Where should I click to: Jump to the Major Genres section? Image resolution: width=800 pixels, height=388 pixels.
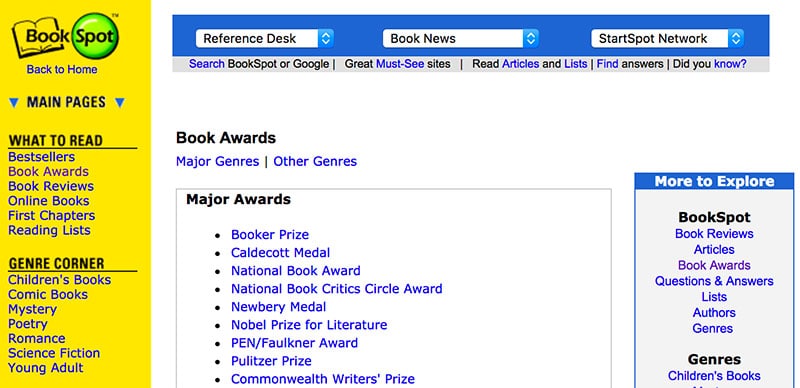tap(217, 162)
